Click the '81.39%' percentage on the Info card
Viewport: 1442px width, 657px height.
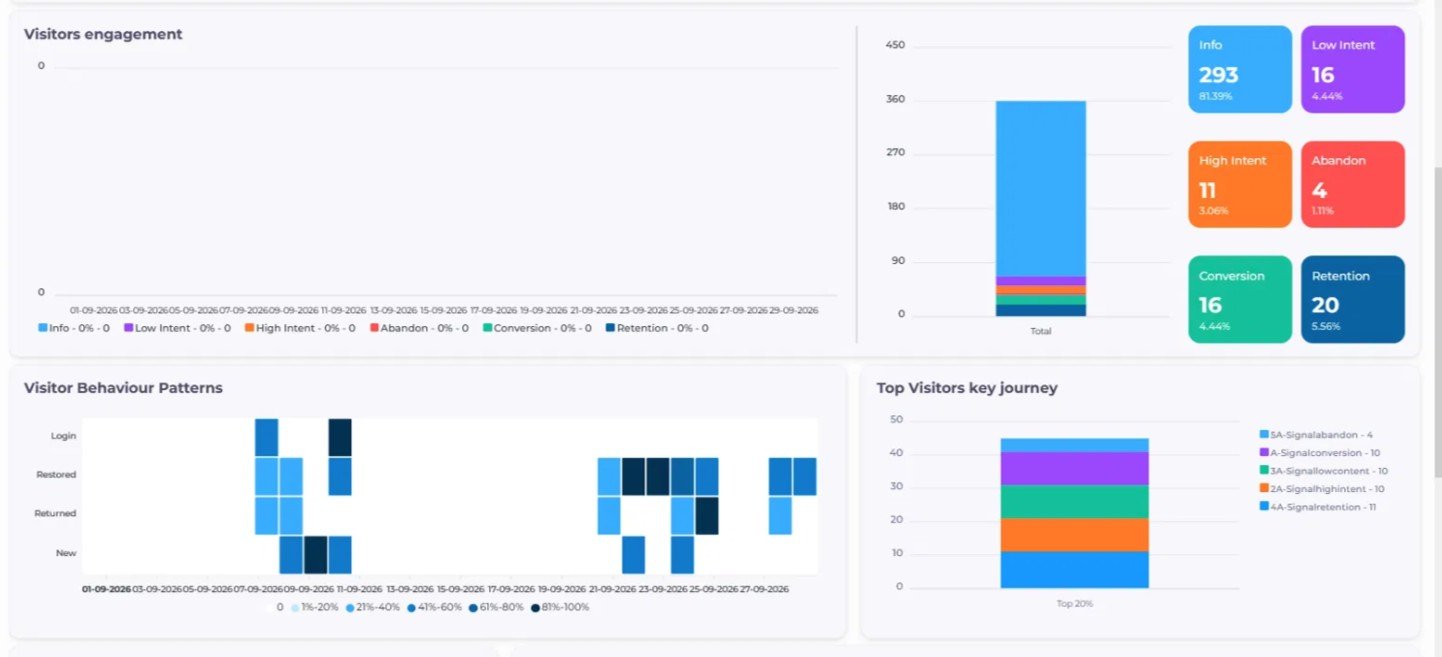pos(1215,96)
